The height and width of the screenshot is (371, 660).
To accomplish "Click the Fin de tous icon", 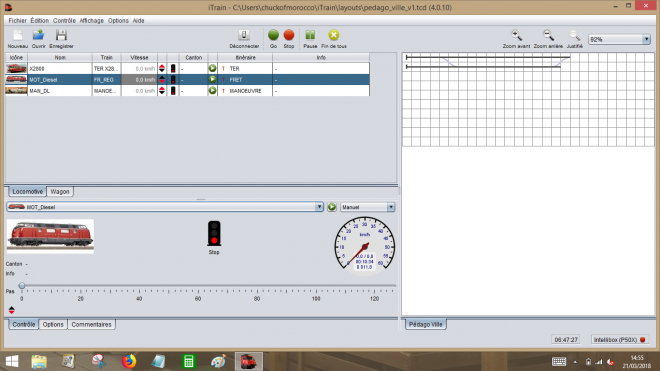I will (x=334, y=35).
